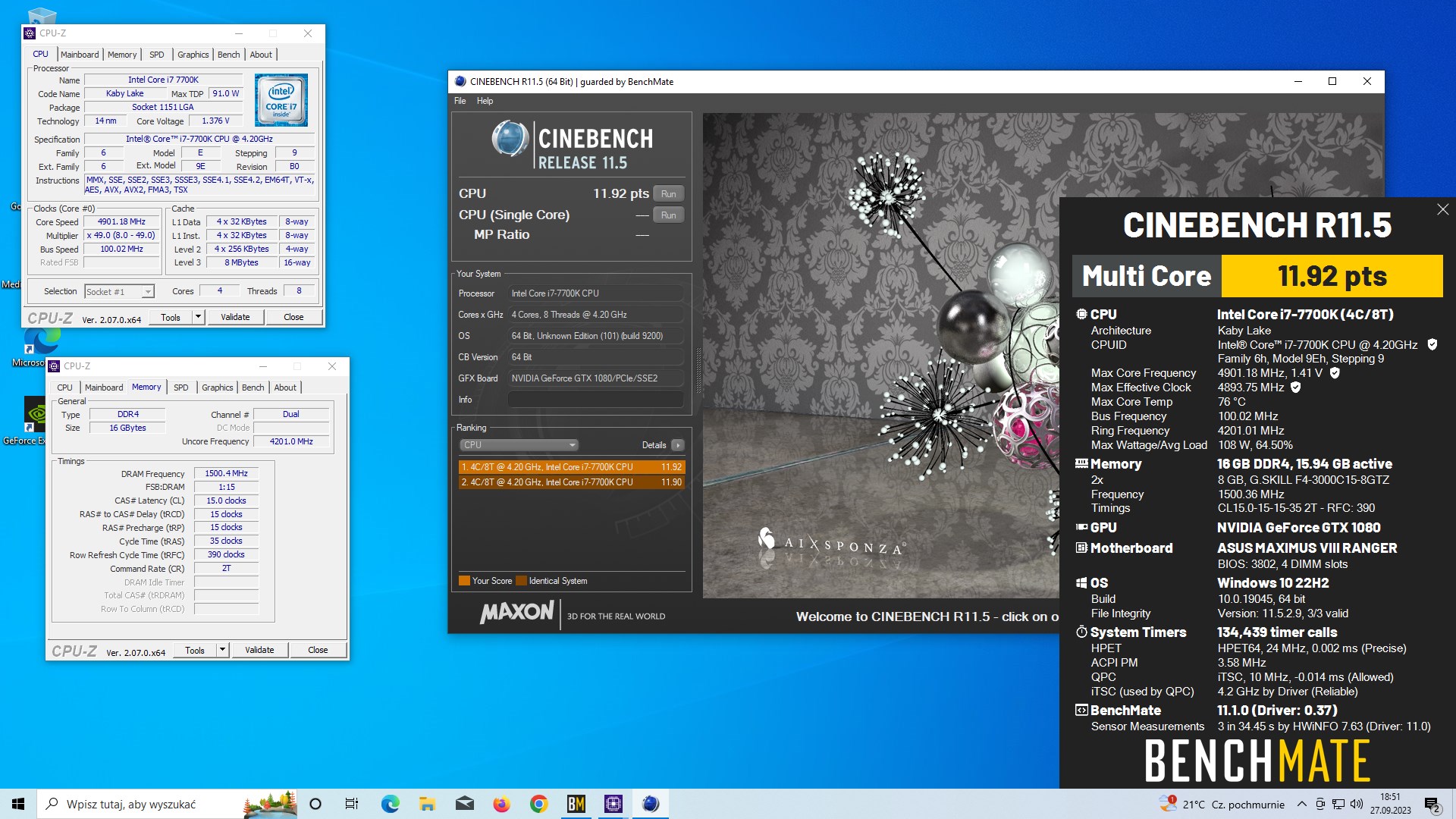Select first ranking entry scoring 11.92

pos(571,467)
